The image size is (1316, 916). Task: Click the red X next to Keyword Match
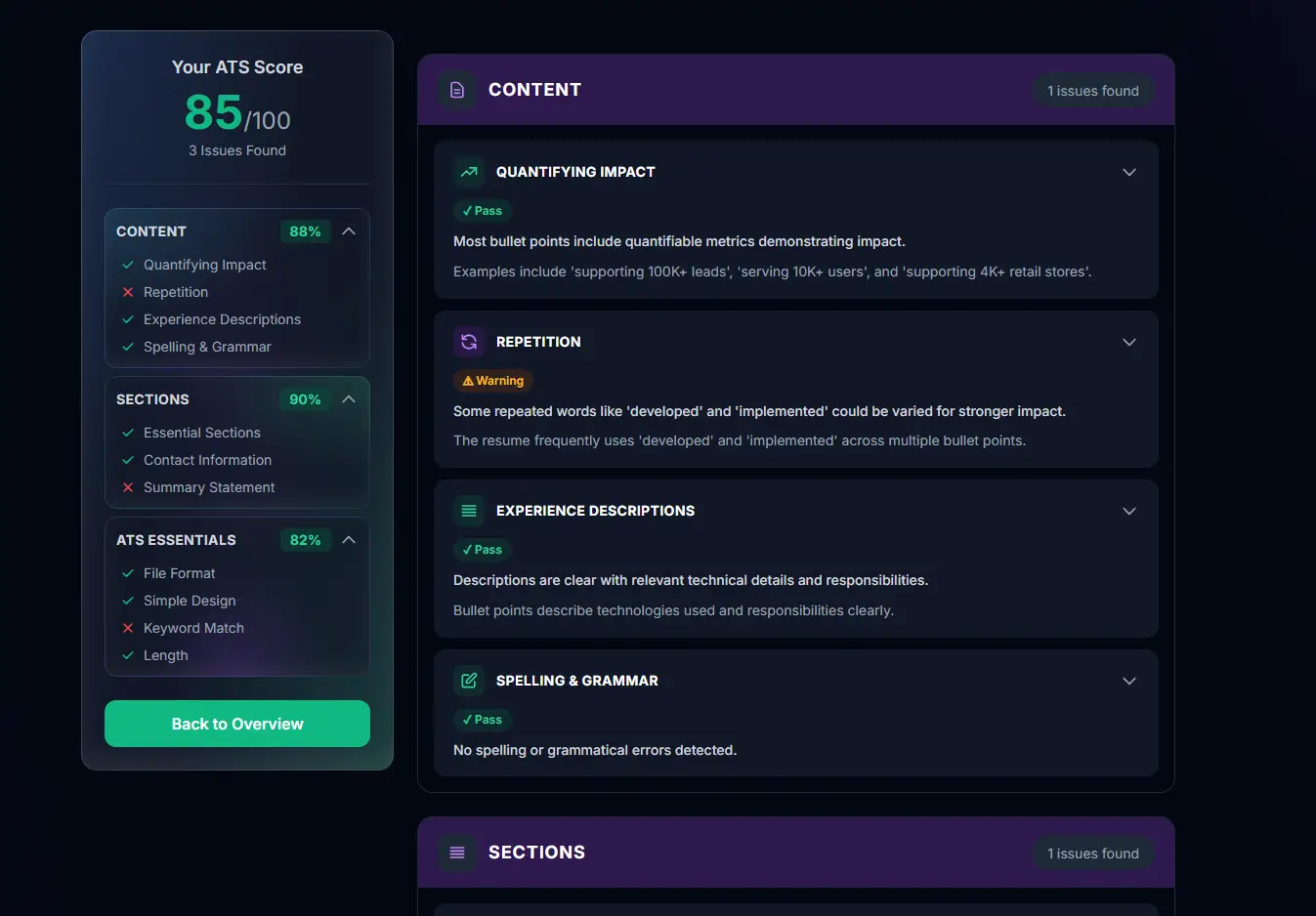128,628
